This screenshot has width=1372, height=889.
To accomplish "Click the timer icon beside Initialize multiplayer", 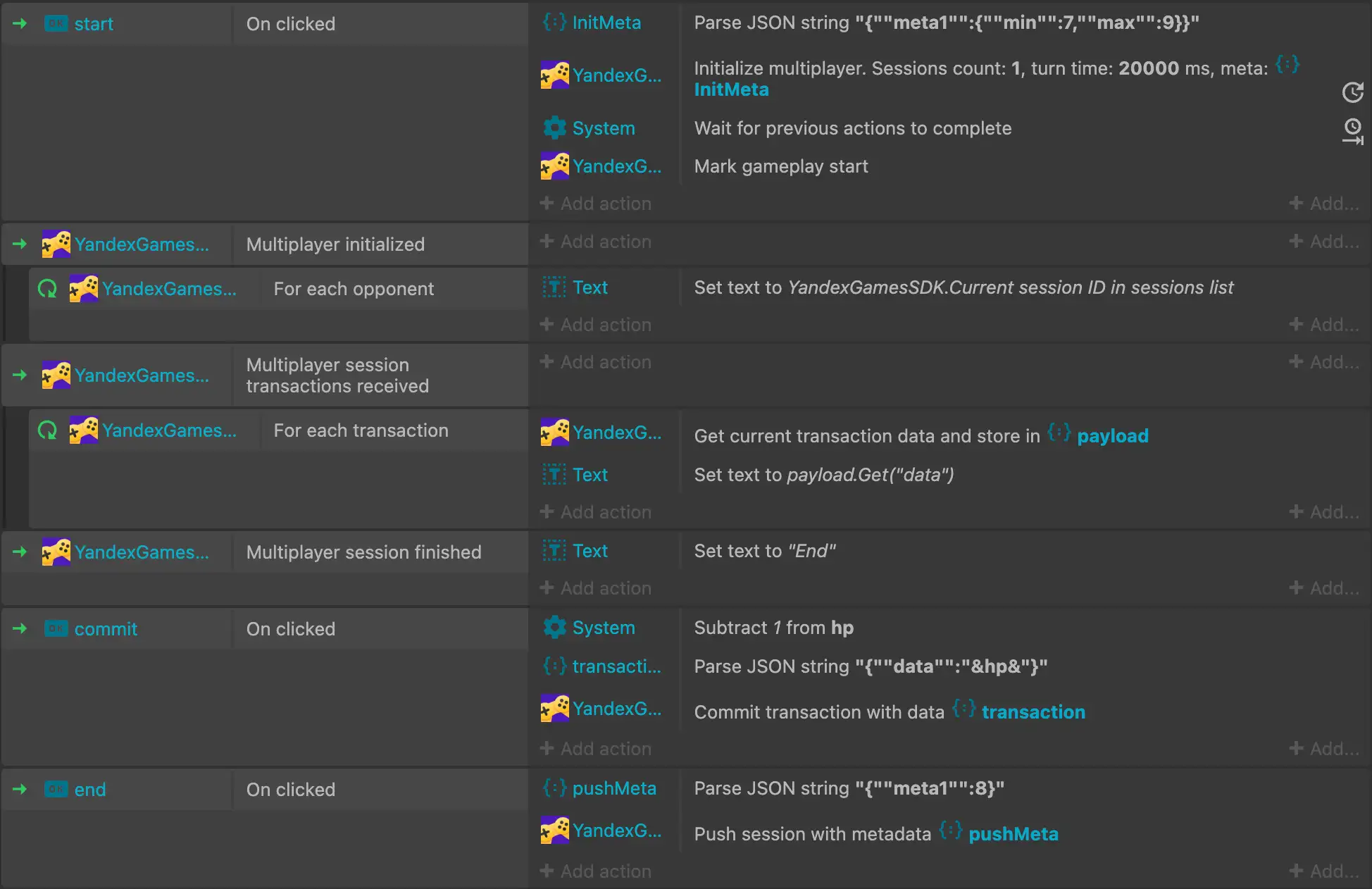I will (x=1352, y=92).
